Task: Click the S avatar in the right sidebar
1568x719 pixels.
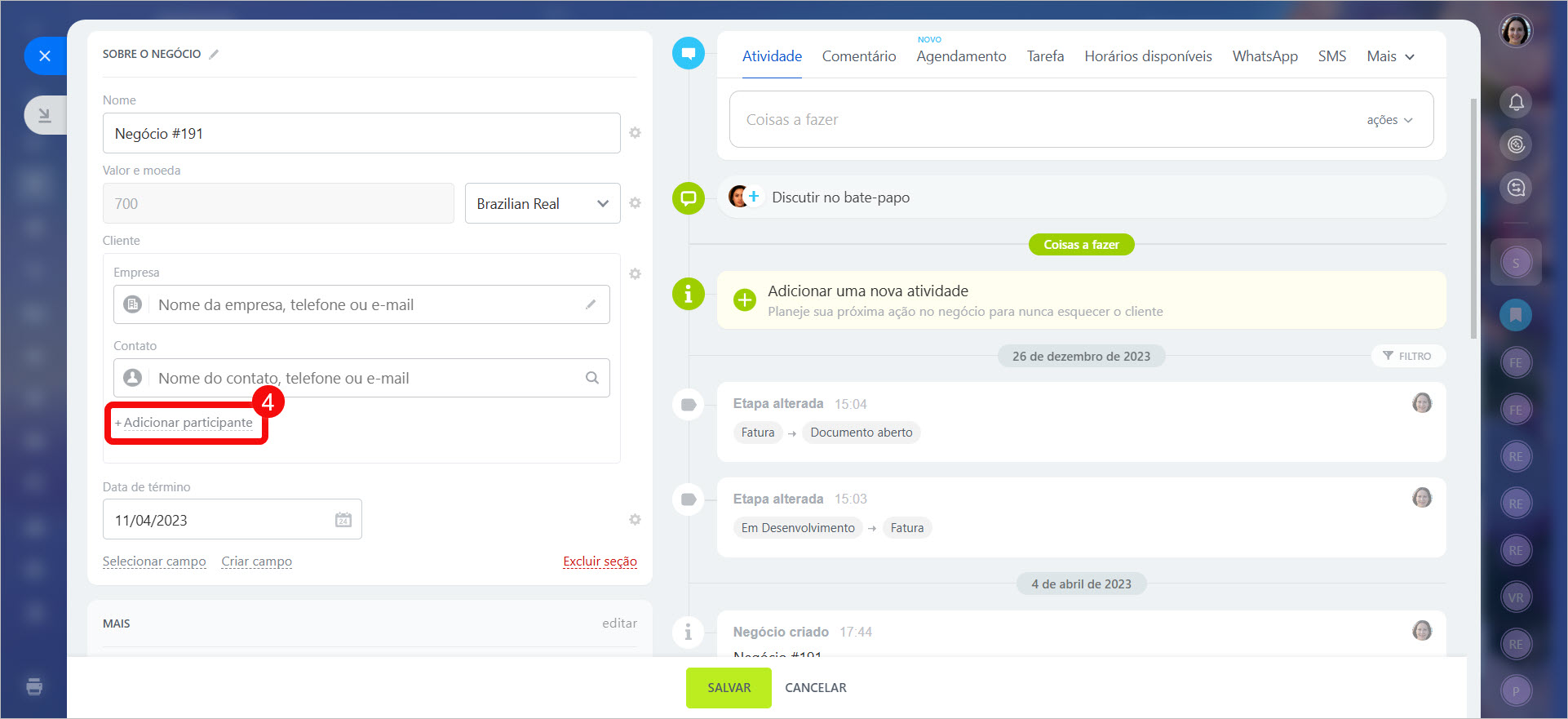Action: [1516, 263]
